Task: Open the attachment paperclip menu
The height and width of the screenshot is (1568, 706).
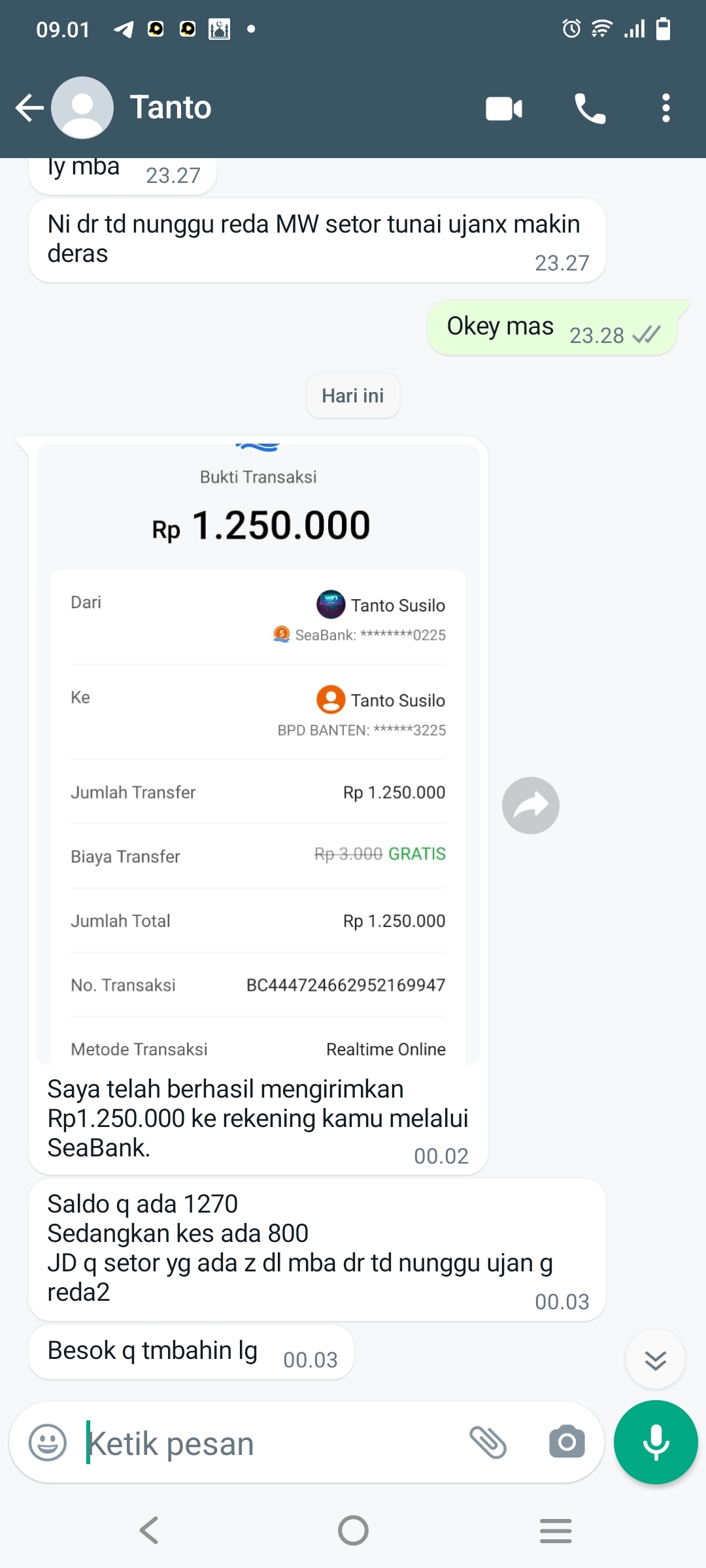Action: point(488,1443)
